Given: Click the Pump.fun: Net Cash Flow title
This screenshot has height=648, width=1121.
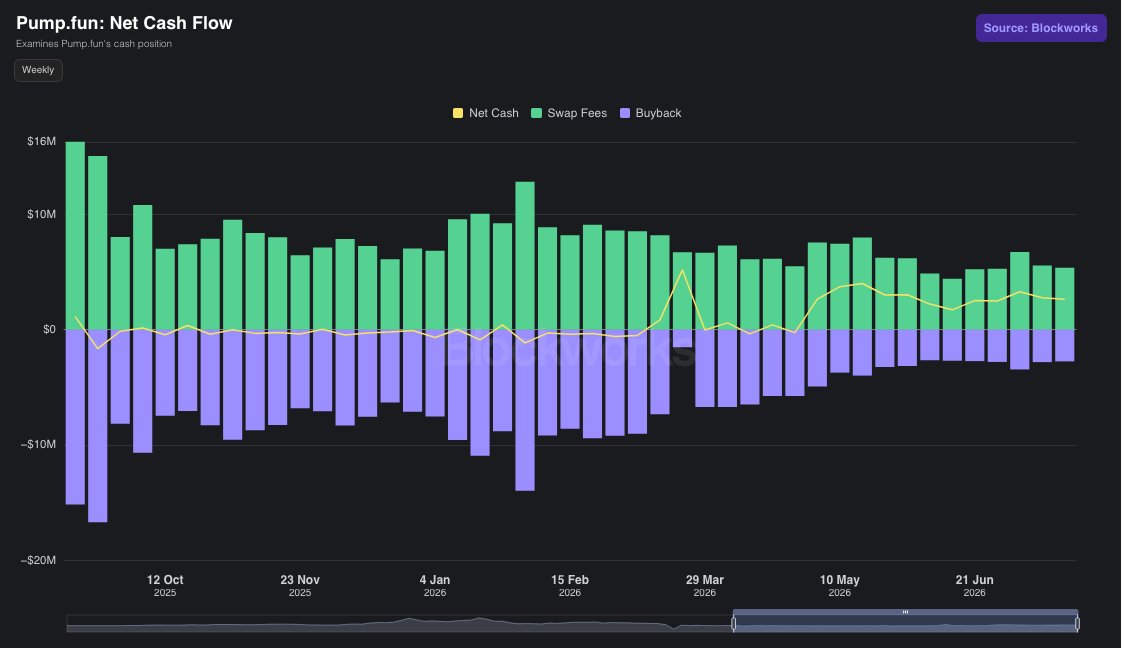Looking at the screenshot, I should [x=124, y=23].
